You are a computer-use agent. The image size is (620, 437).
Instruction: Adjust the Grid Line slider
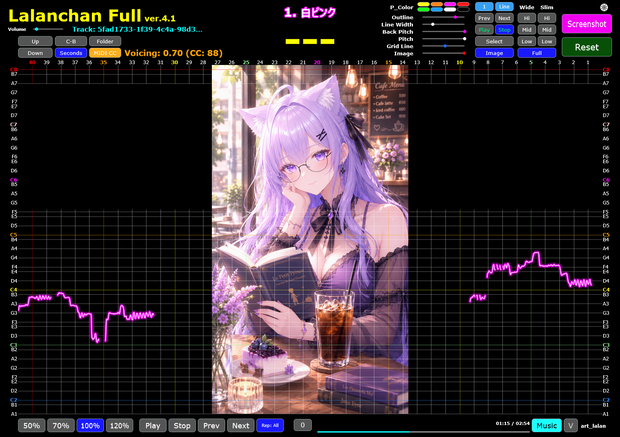coord(444,46)
